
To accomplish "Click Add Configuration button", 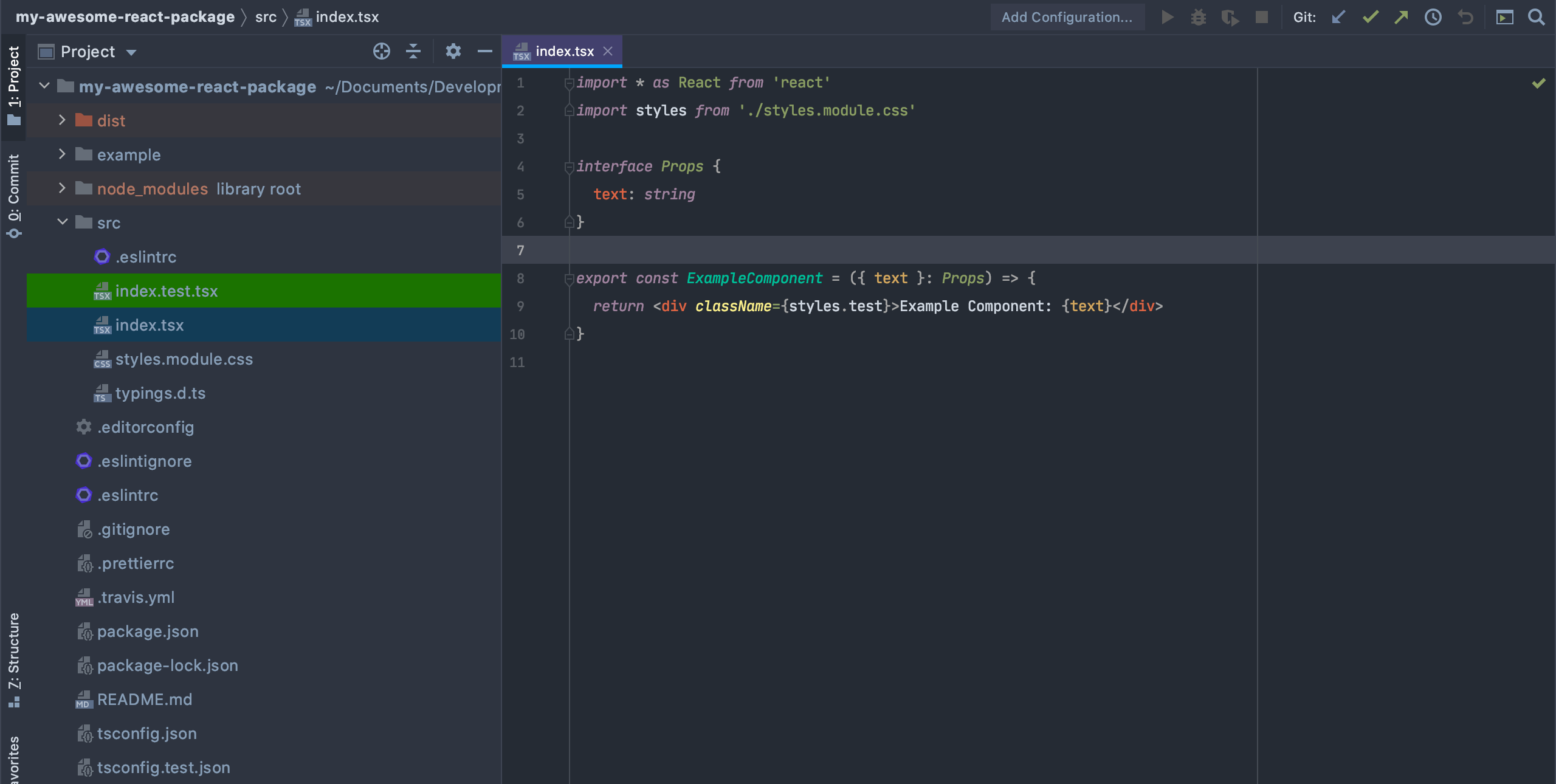I will pyautogui.click(x=1067, y=17).
